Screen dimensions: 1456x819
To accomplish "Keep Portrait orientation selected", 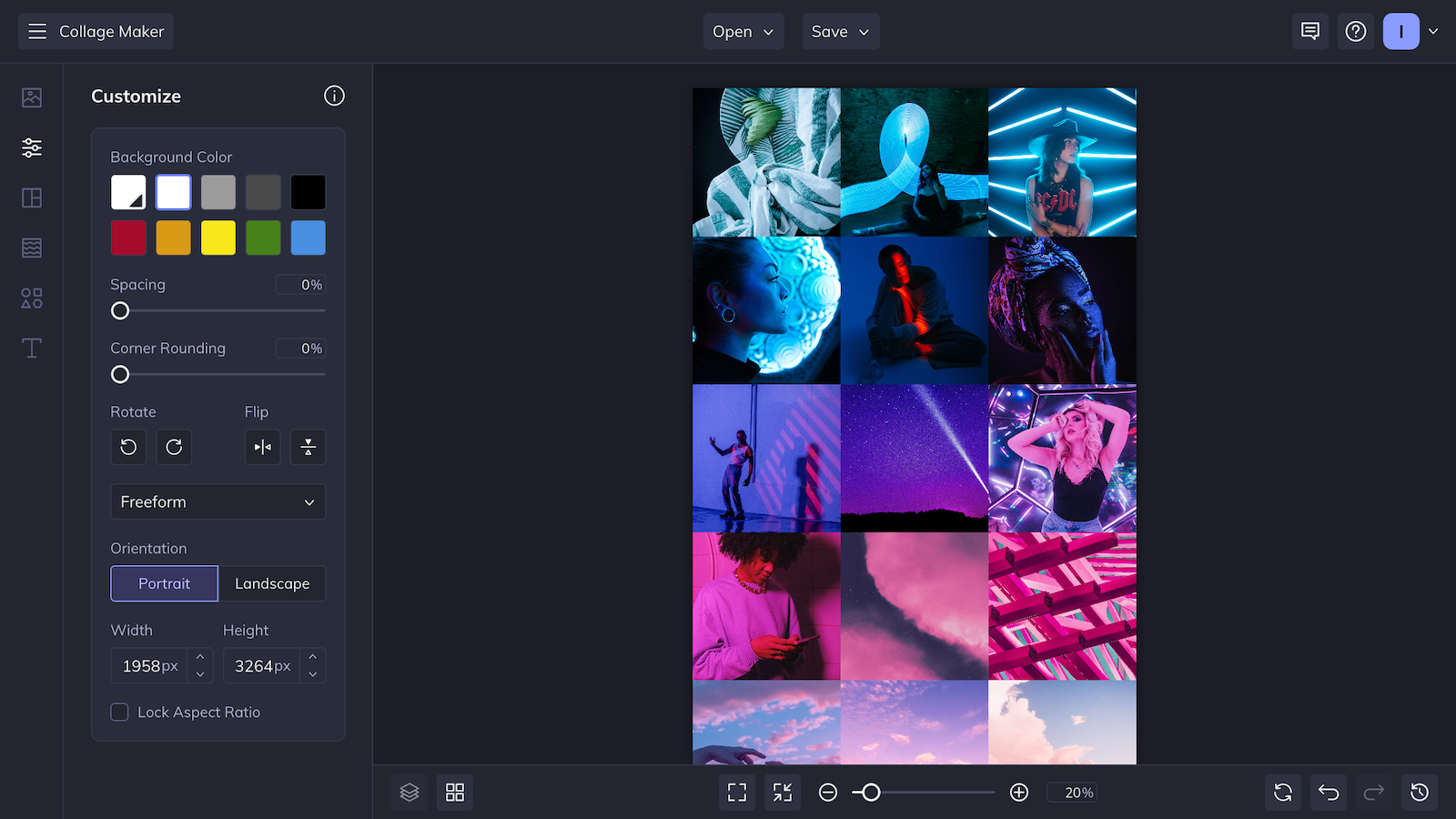I will (164, 583).
